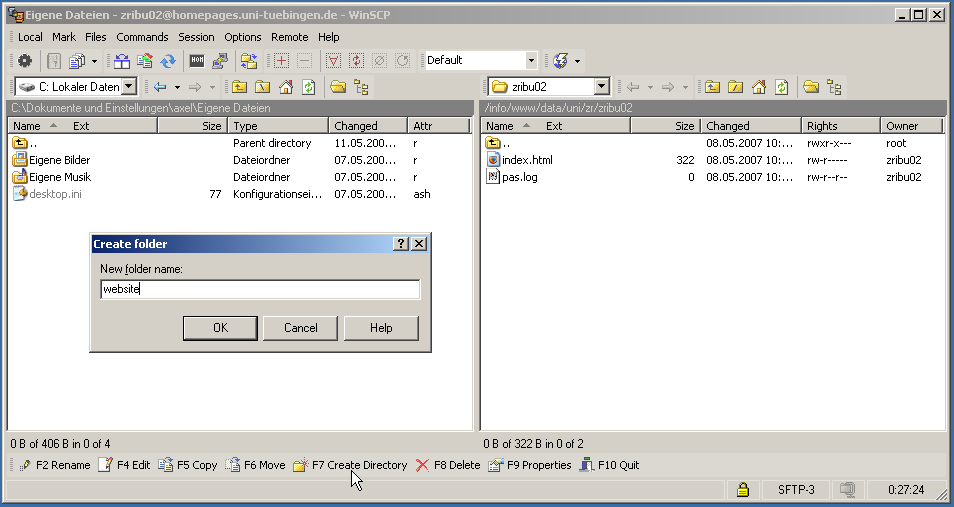The image size is (954, 507).
Task: Open the terminal console toolbar icon
Action: coord(197,60)
